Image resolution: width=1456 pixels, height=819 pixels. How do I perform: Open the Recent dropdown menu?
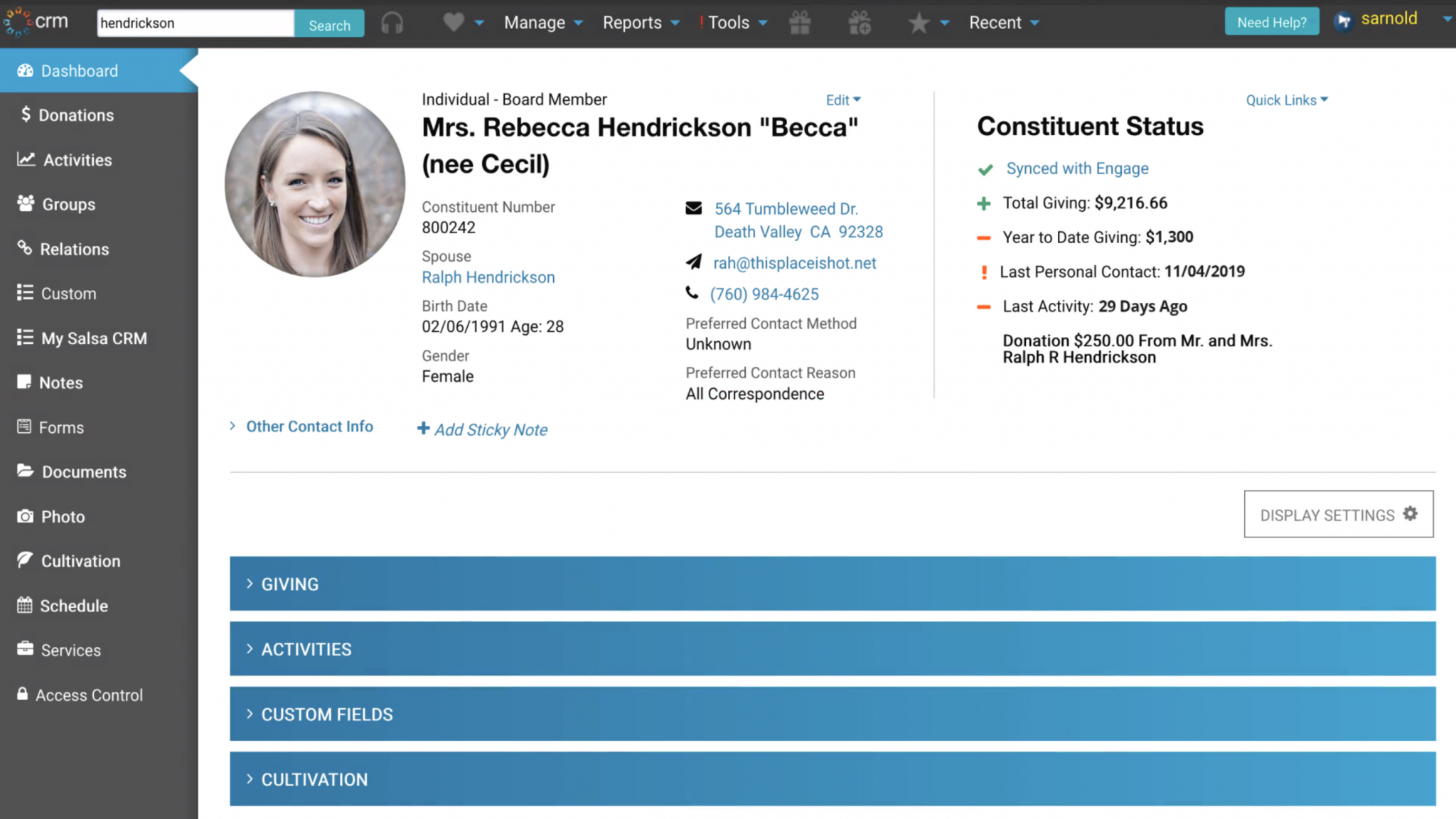(x=1004, y=23)
